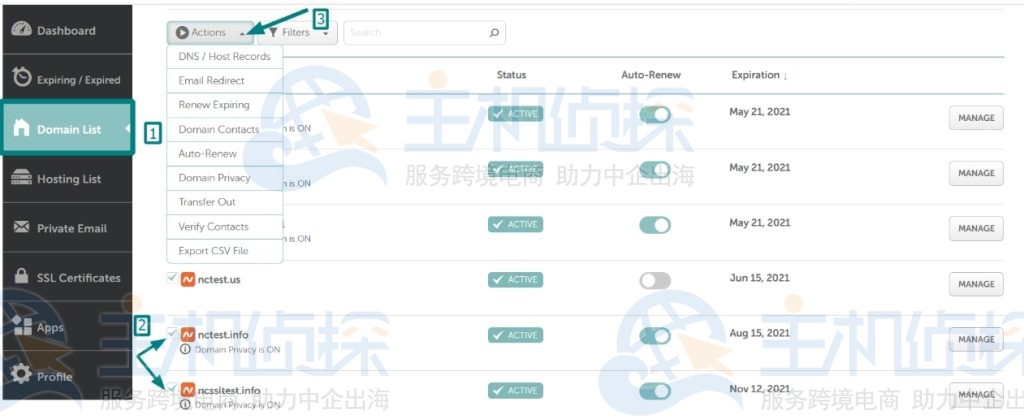Open the nctest.us domain link
Viewport: 1024px width, 419px height.
(x=219, y=279)
